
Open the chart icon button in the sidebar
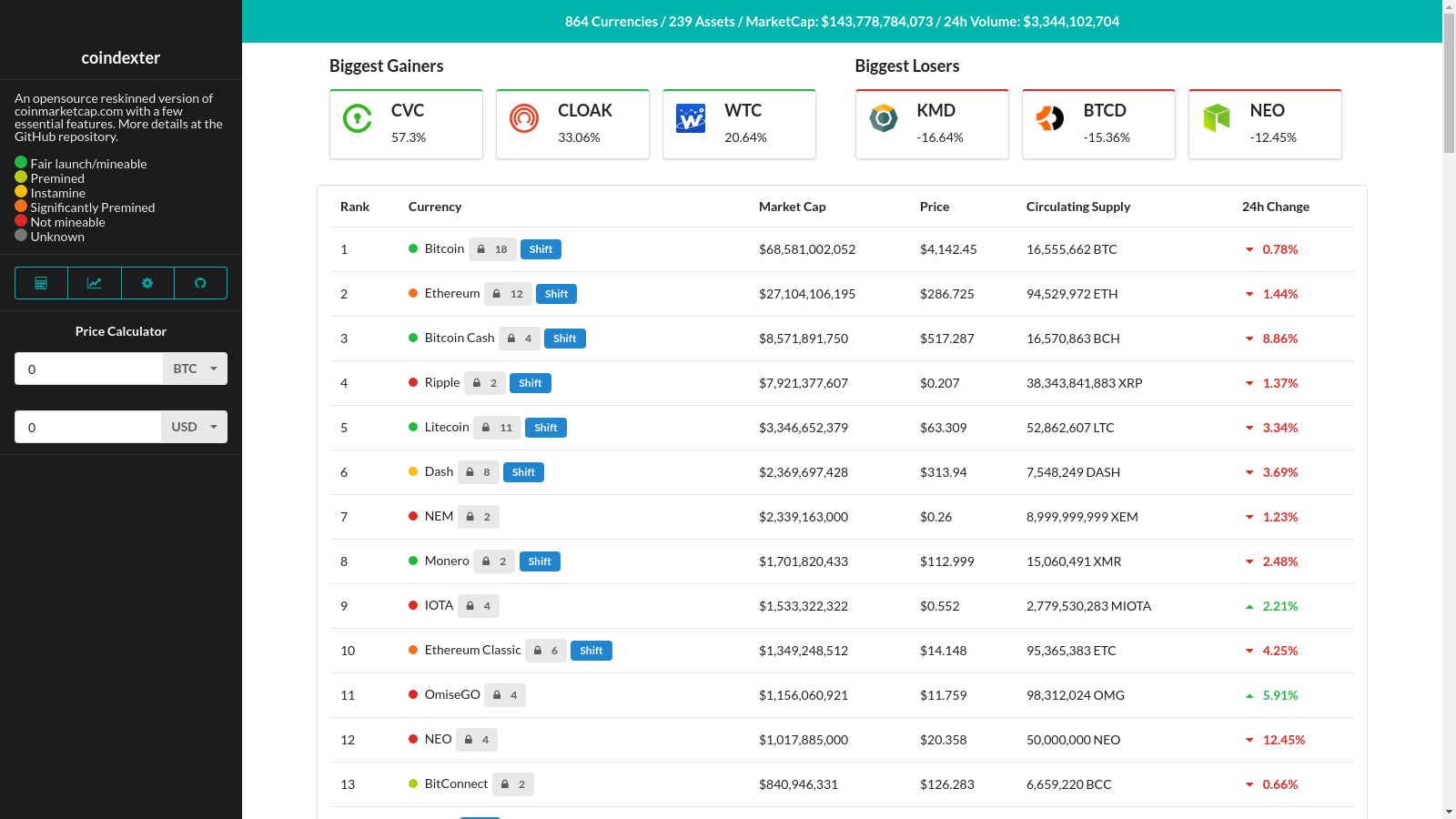(x=95, y=283)
